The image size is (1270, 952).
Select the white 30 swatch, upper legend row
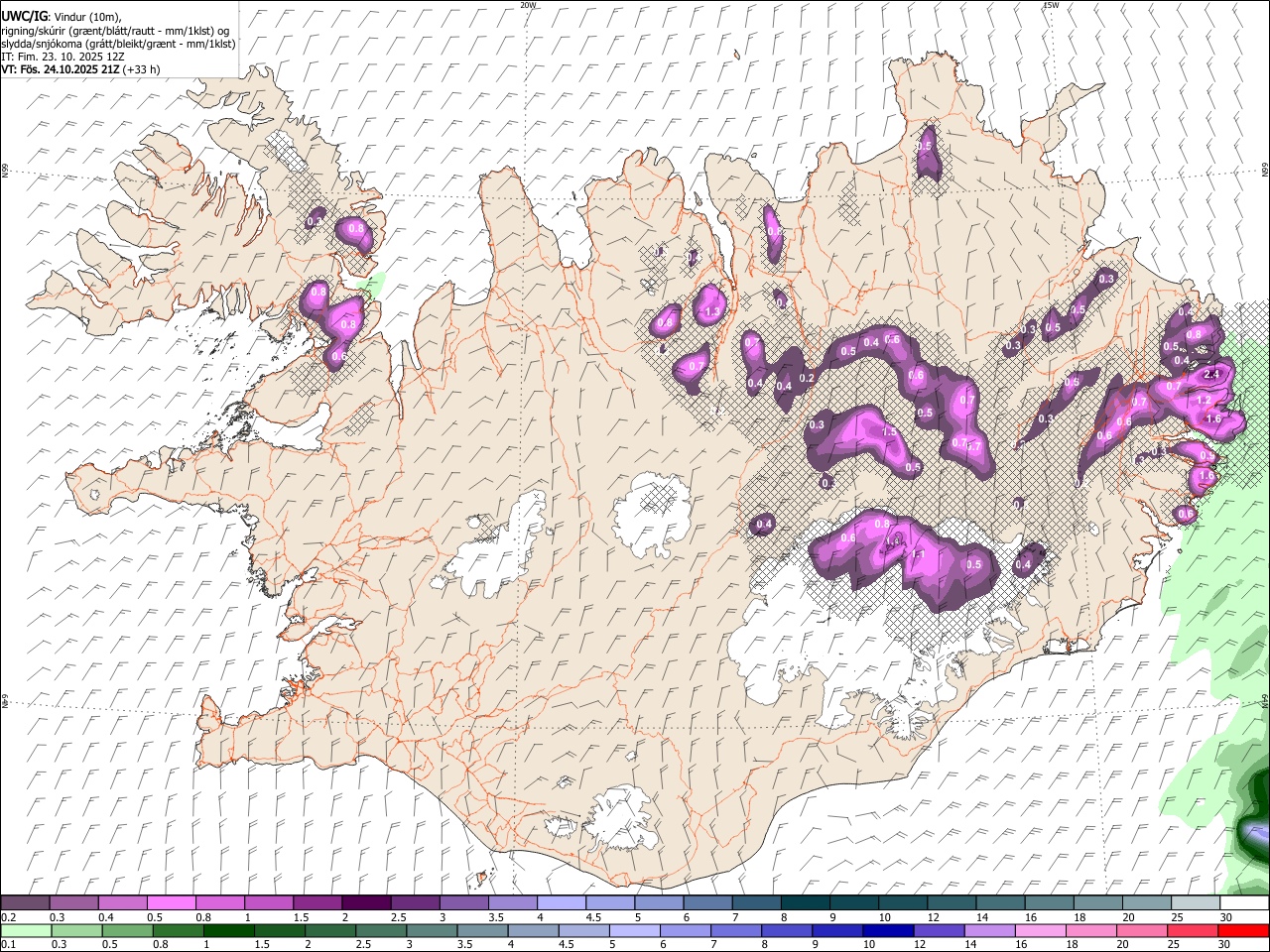coord(1244,903)
